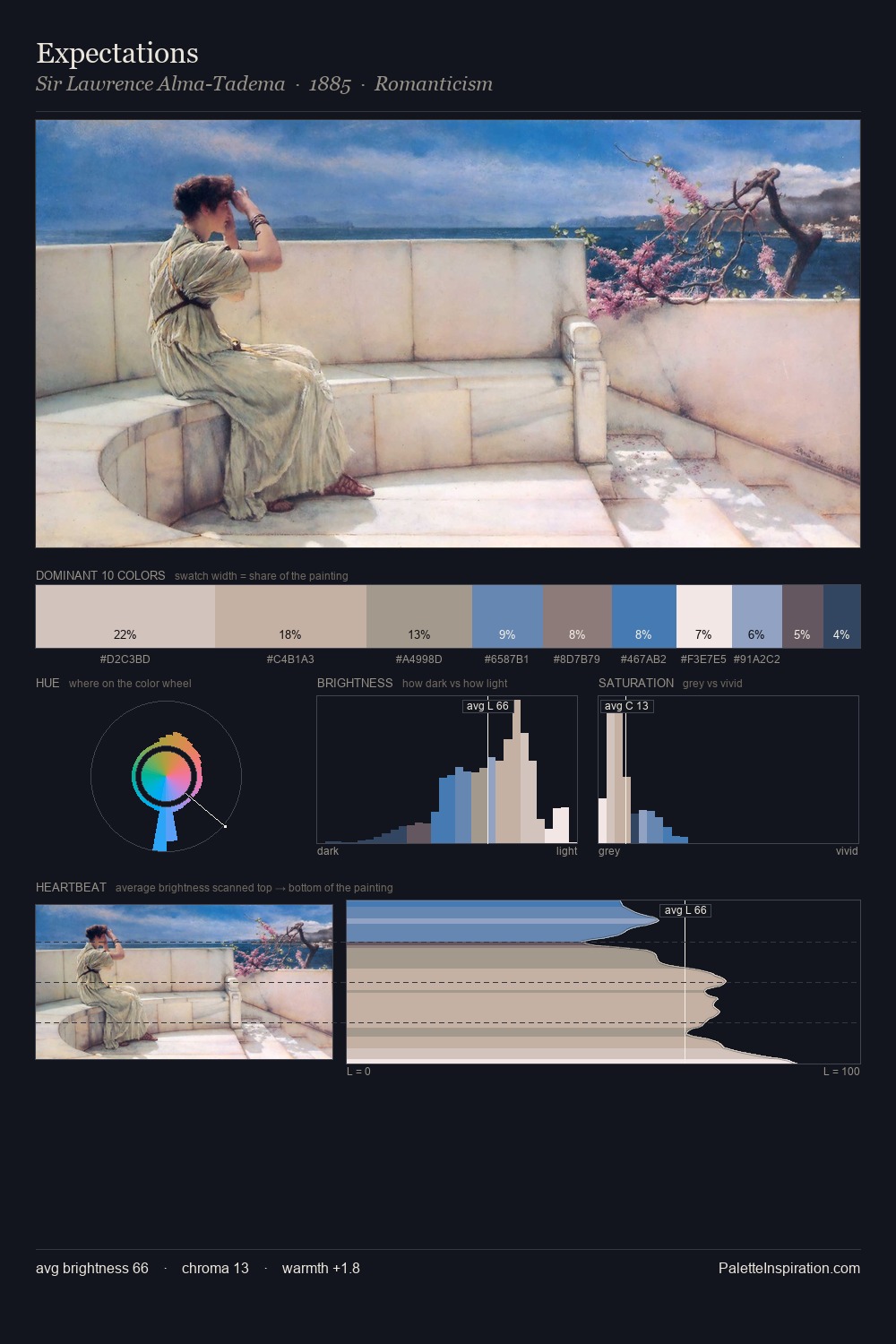Image resolution: width=896 pixels, height=1344 pixels.
Task: Click "how dark vs how light" caption
Action: (455, 684)
